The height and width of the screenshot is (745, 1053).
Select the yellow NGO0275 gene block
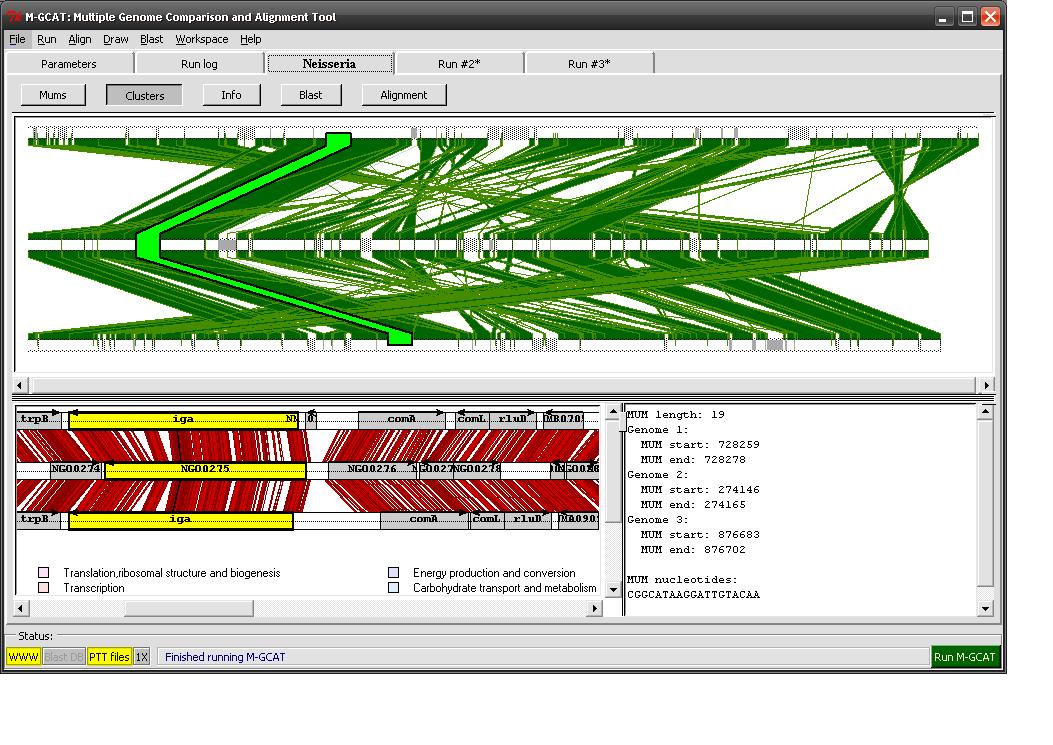(205, 470)
